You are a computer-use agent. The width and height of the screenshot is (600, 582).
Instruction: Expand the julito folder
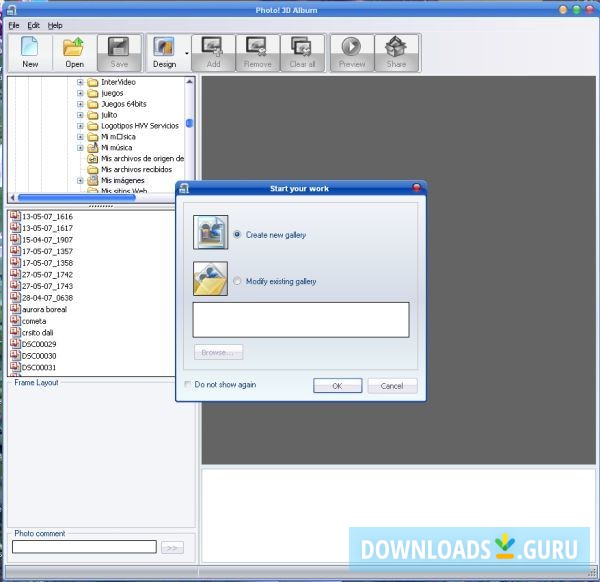(x=80, y=115)
